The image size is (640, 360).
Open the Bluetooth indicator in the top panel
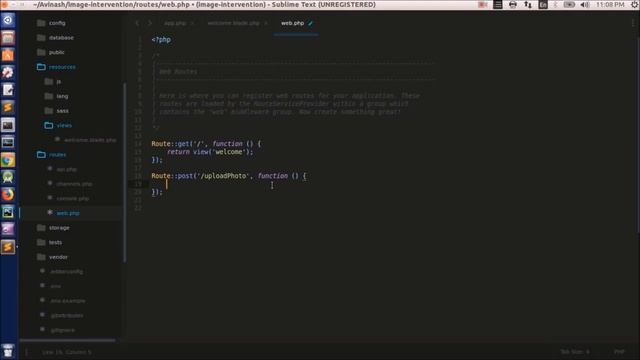556,4
